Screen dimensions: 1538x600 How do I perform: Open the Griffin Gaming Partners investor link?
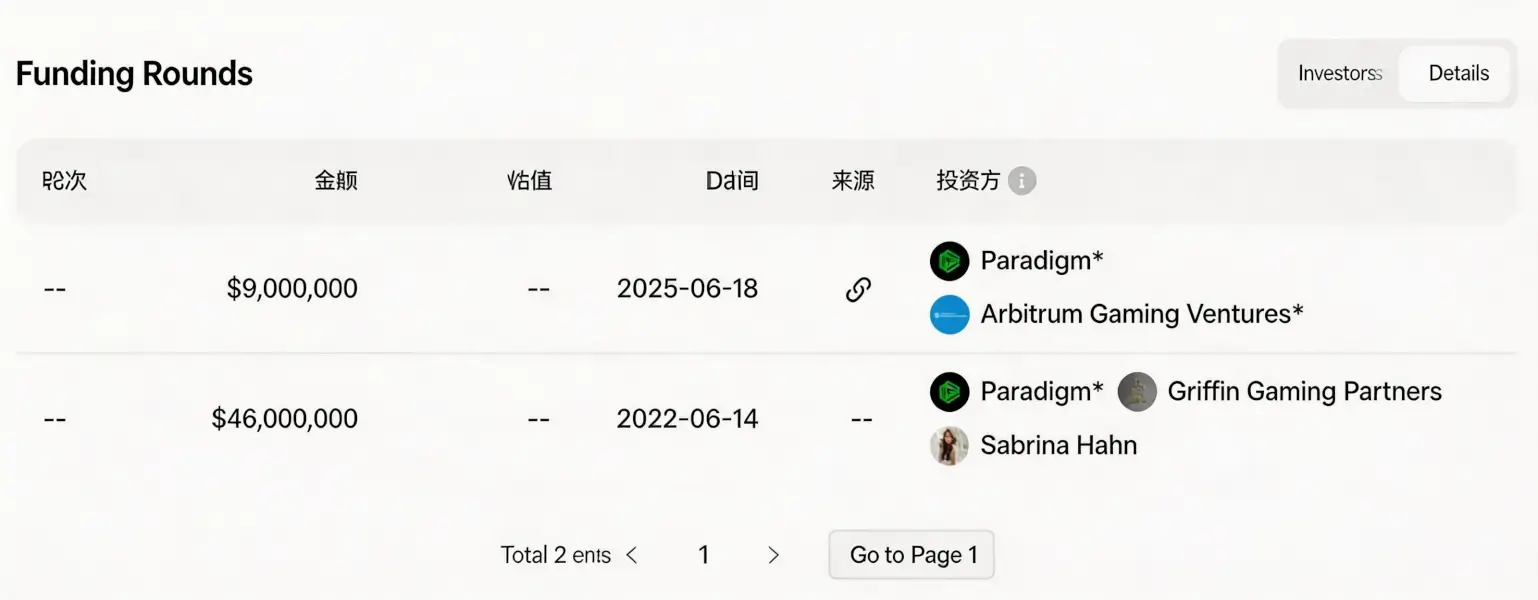[x=1304, y=392]
